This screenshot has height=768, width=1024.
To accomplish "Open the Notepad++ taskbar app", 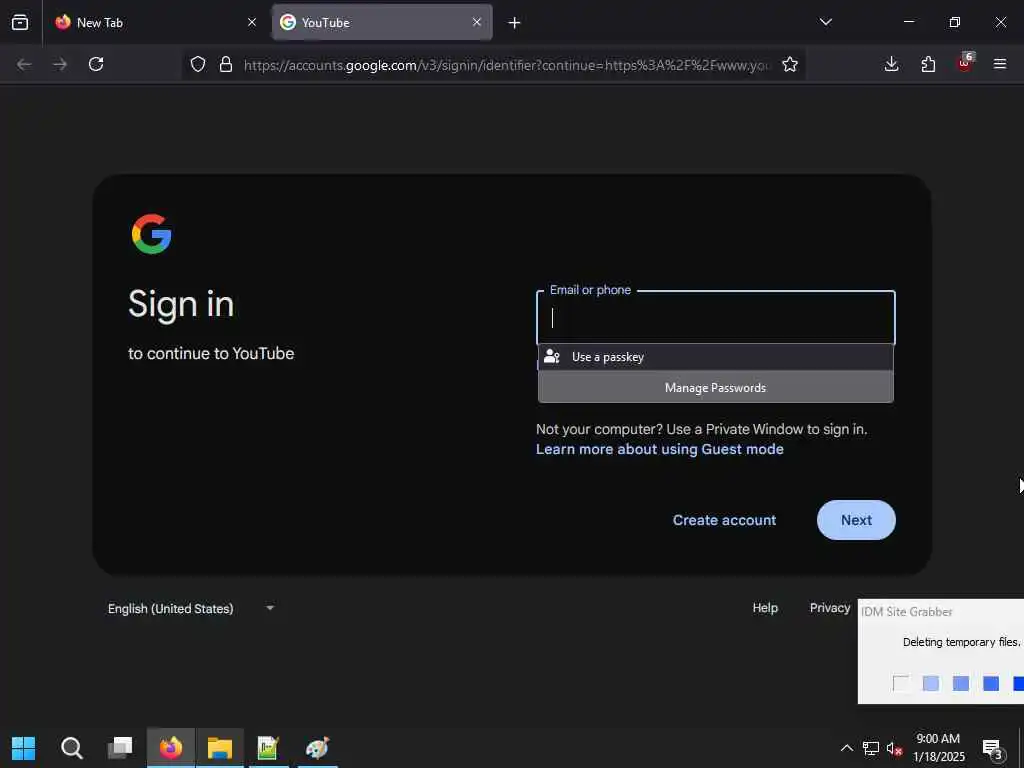I will (268, 748).
